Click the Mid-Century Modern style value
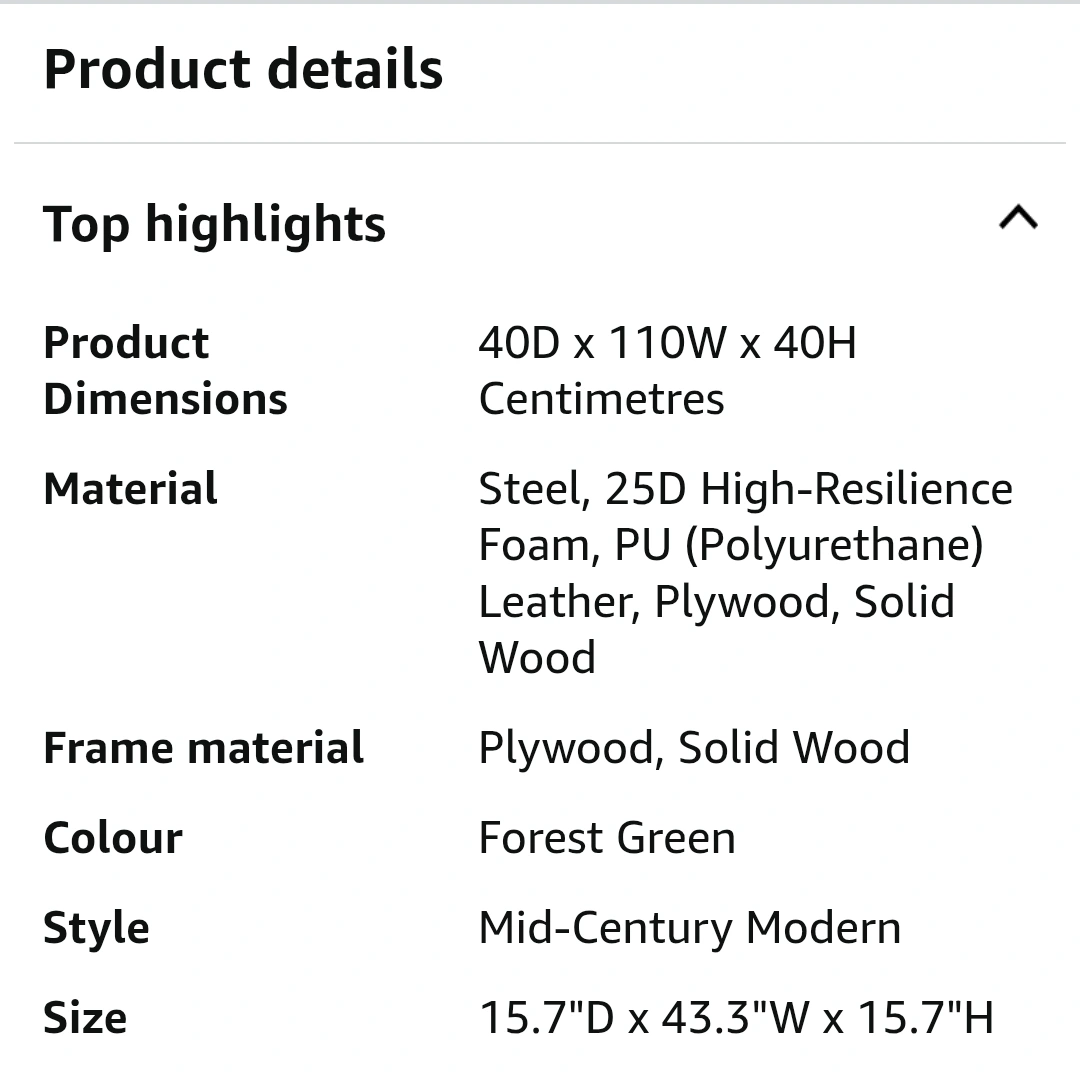Image resolution: width=1080 pixels, height=1076 pixels. [x=689, y=928]
